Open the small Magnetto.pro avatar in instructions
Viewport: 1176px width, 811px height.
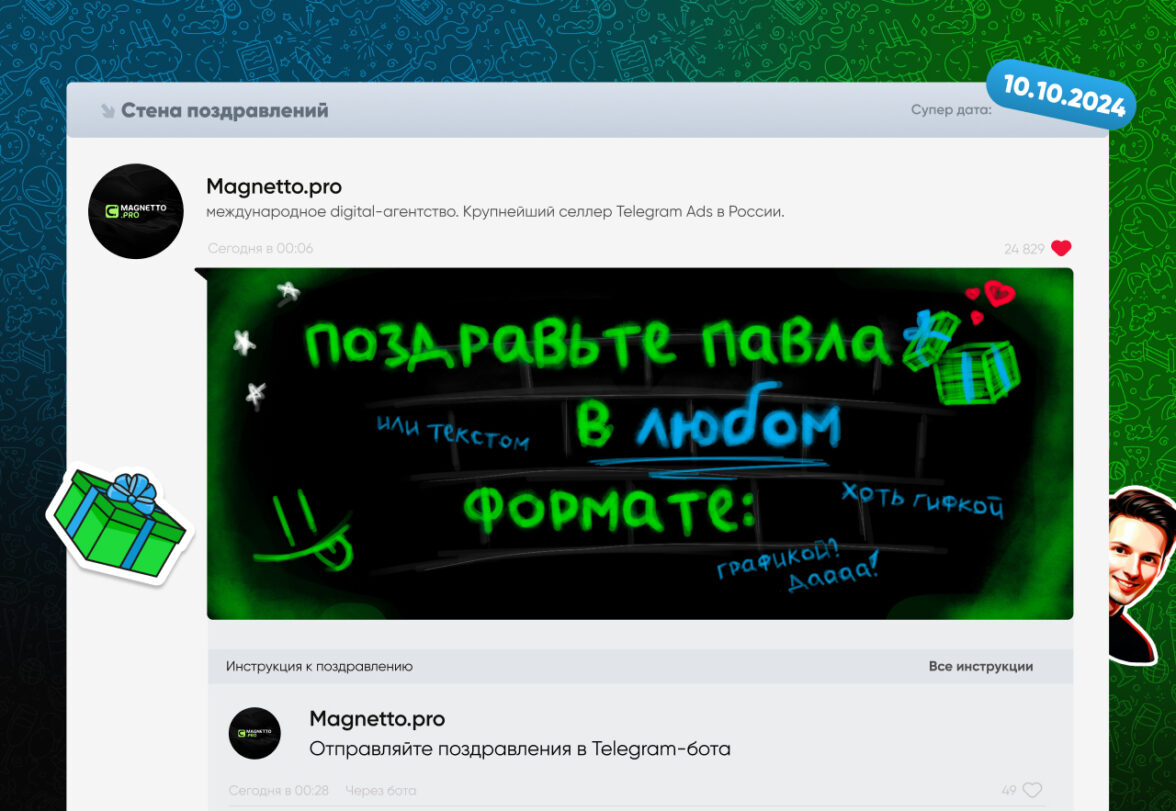254,733
